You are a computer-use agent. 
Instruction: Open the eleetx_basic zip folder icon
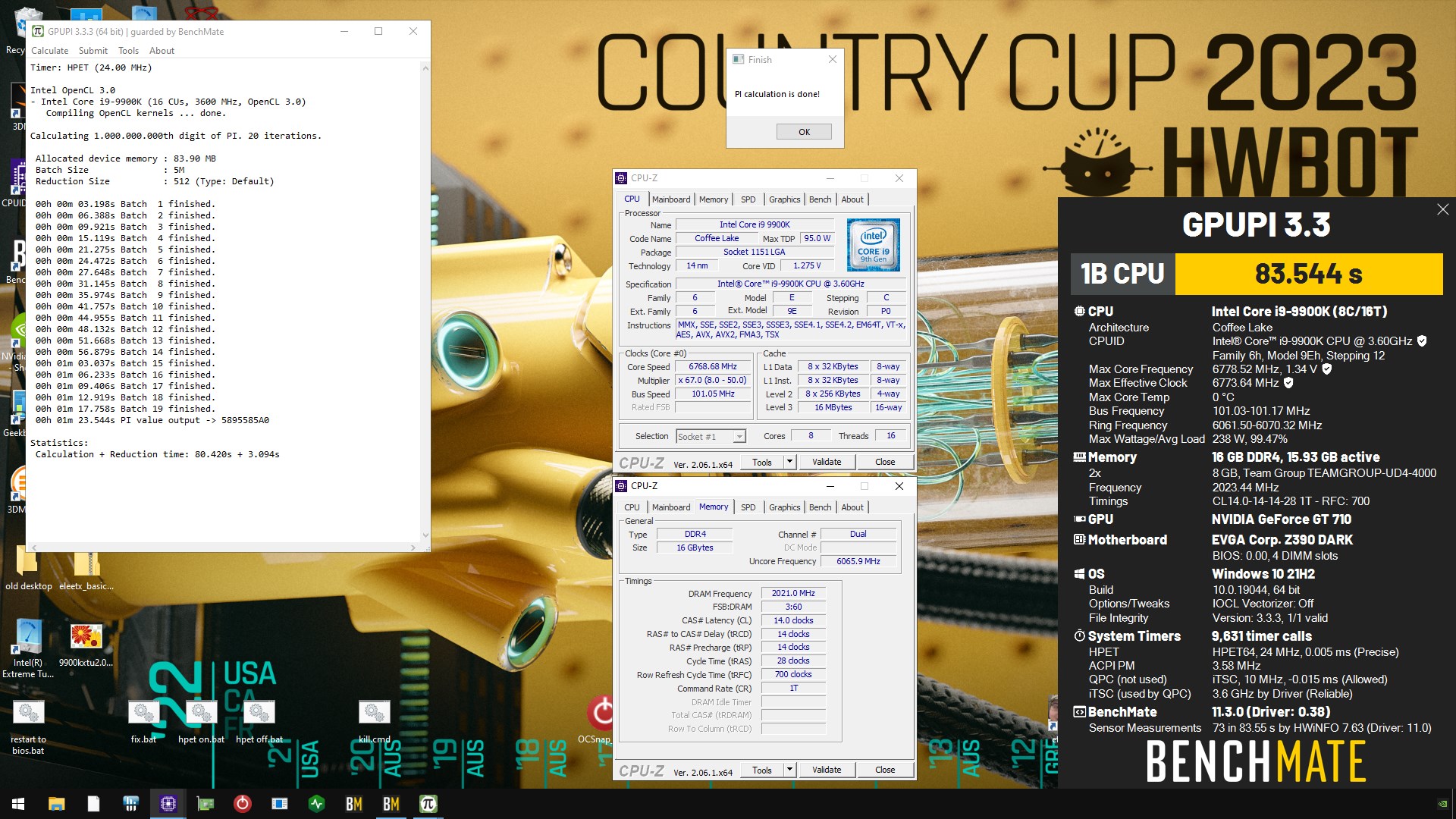[86, 568]
